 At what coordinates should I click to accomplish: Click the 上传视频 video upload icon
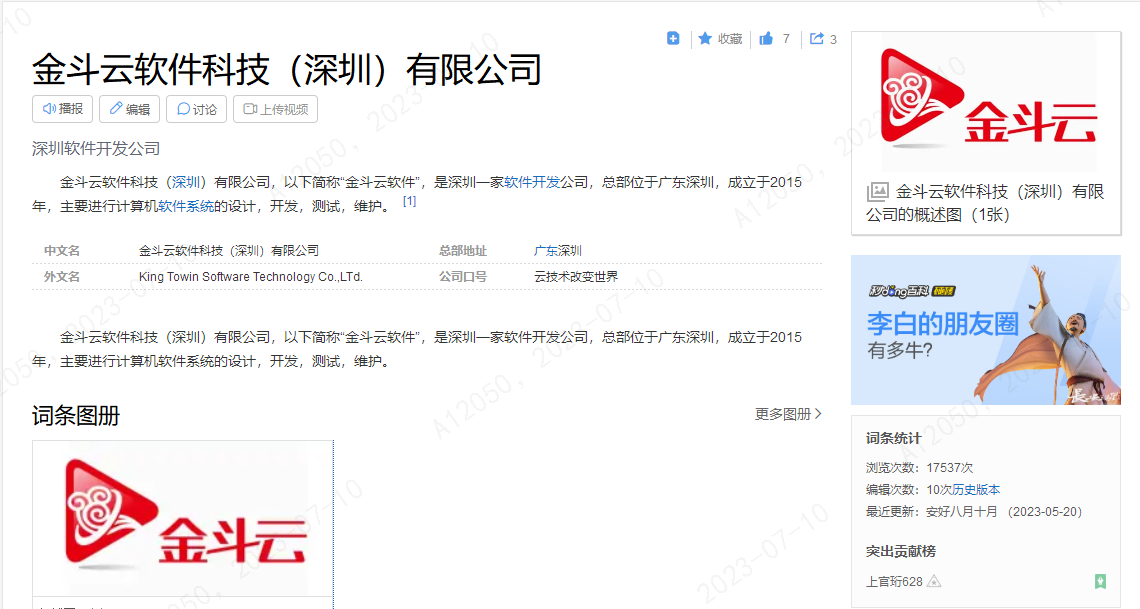coord(250,108)
